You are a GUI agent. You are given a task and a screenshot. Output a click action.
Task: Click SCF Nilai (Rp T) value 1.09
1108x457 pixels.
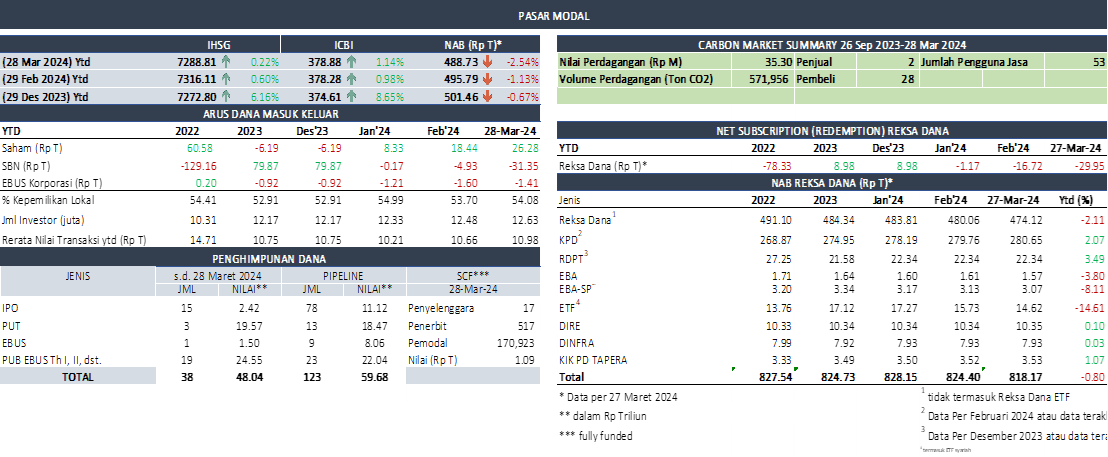(528, 360)
